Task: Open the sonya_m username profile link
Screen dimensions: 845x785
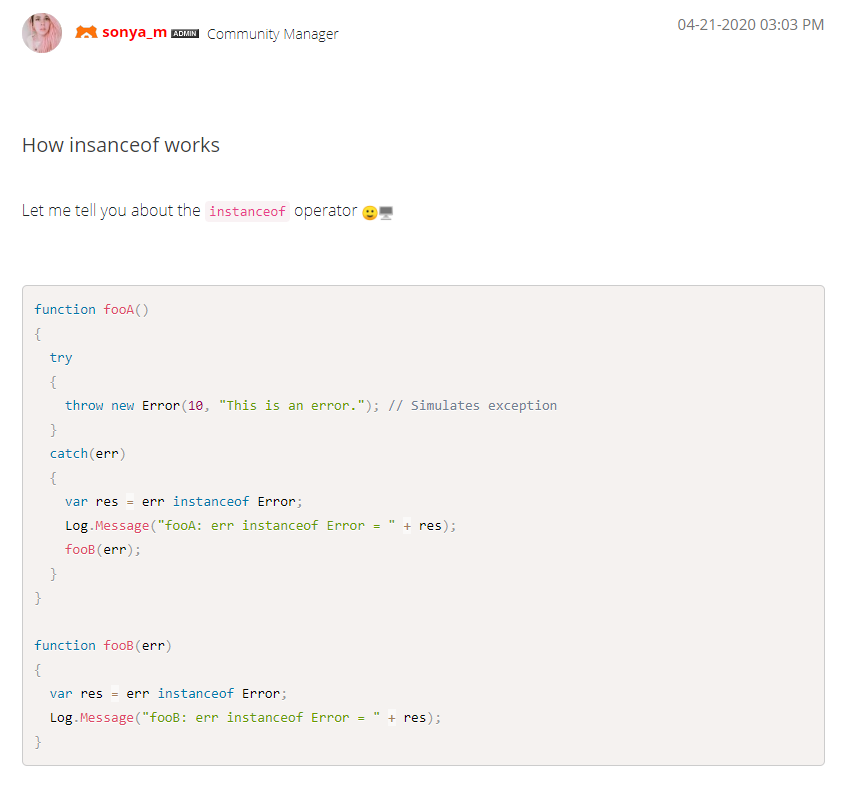Action: tap(134, 33)
